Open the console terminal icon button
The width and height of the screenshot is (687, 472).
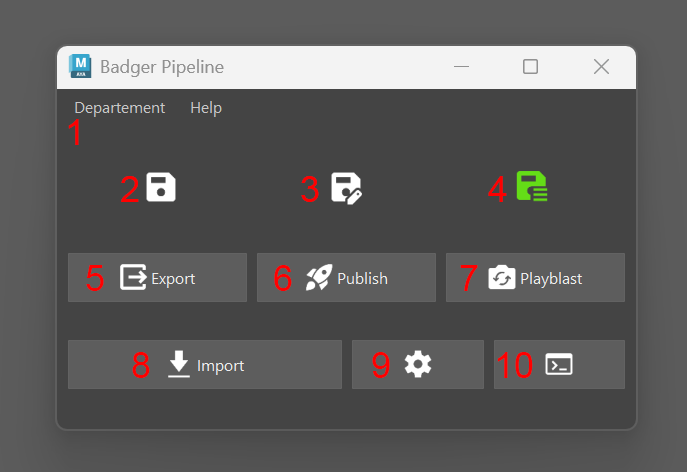[559, 365]
